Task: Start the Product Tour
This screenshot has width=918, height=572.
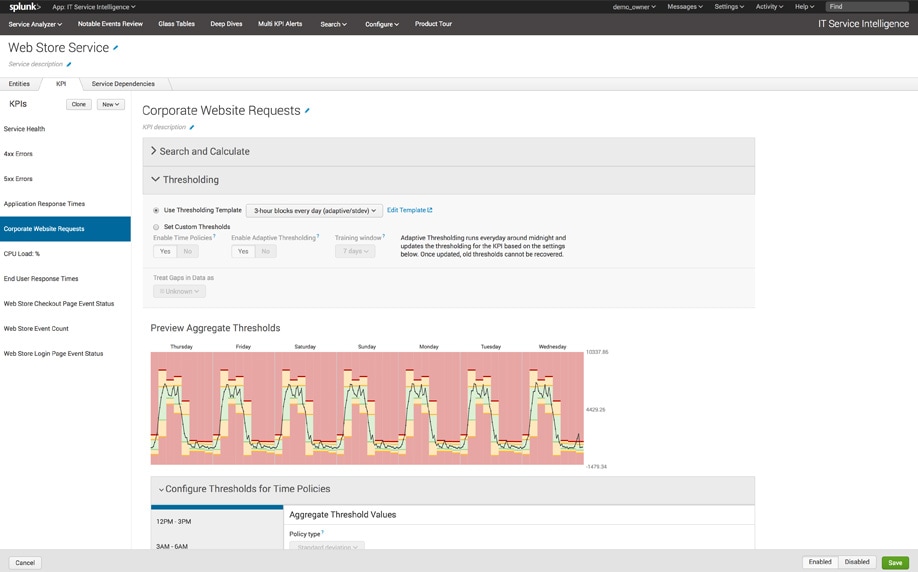Action: [433, 24]
